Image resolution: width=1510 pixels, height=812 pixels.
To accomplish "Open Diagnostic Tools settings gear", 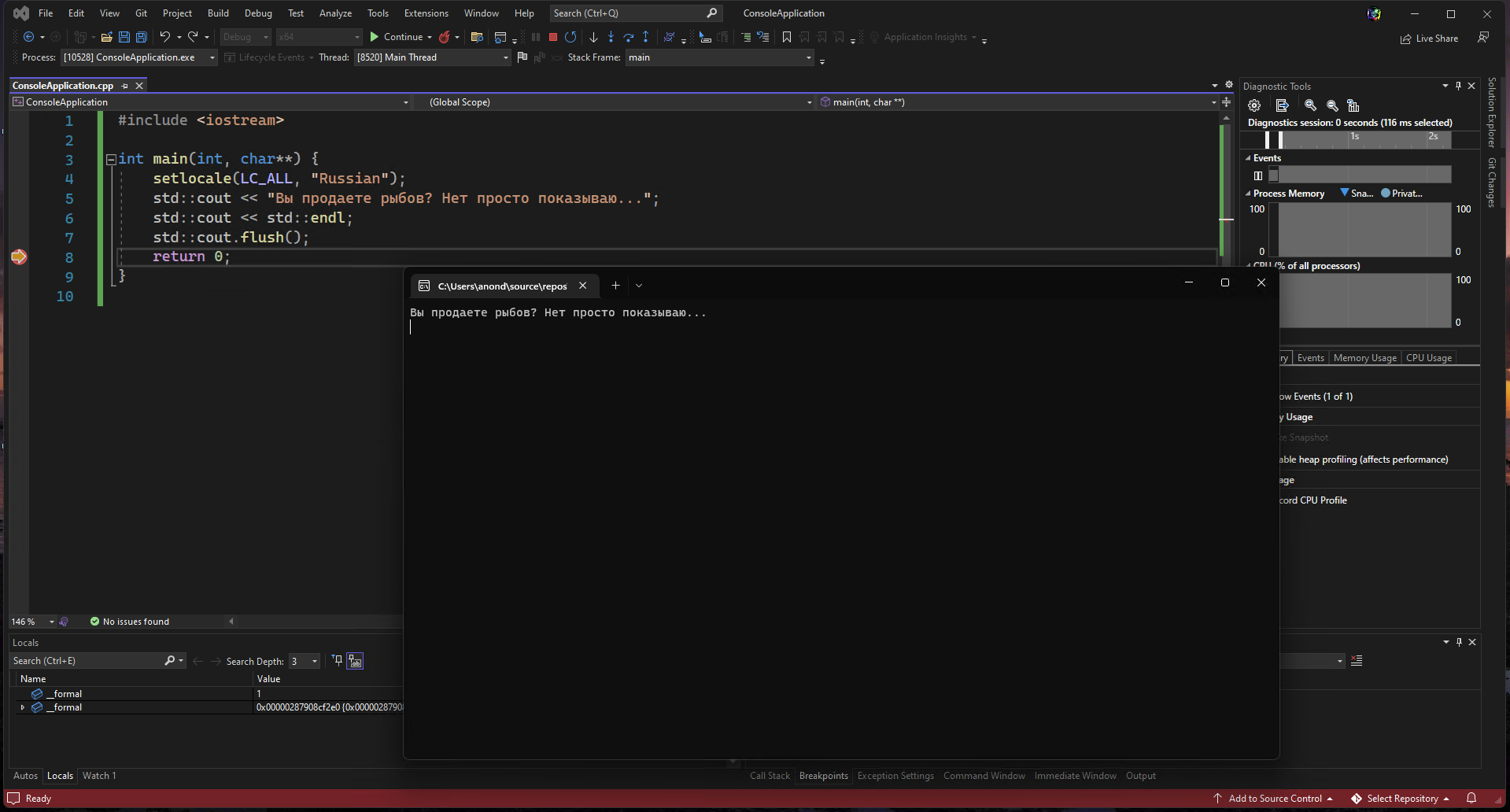I will tap(1253, 105).
